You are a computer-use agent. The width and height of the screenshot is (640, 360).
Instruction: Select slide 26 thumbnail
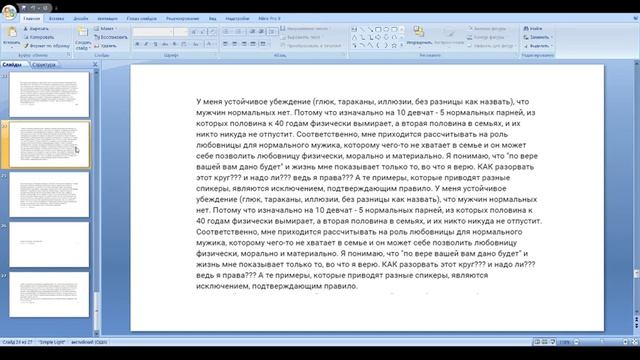[x=49, y=244]
